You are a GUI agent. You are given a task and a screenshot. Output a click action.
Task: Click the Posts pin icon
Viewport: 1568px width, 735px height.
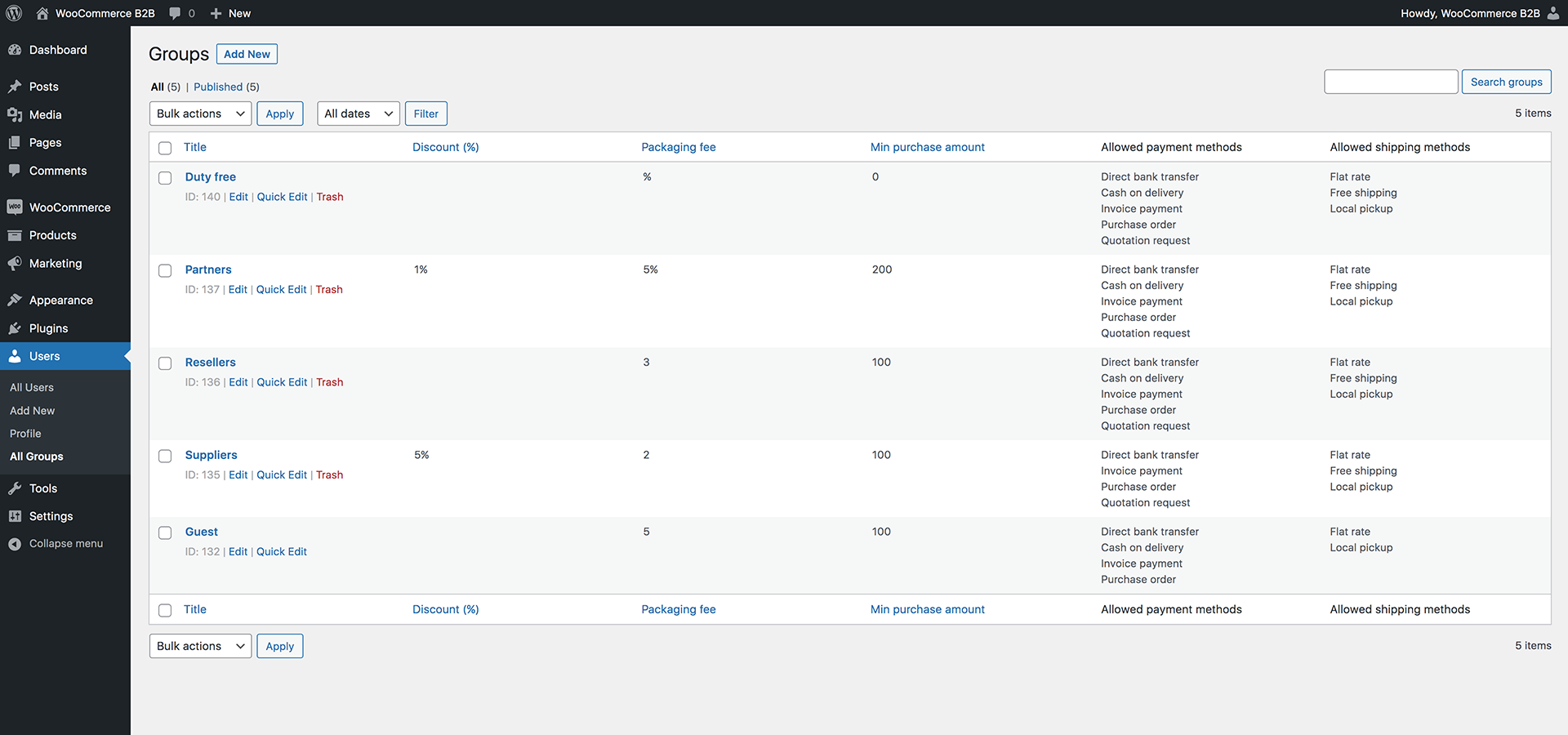pos(15,87)
